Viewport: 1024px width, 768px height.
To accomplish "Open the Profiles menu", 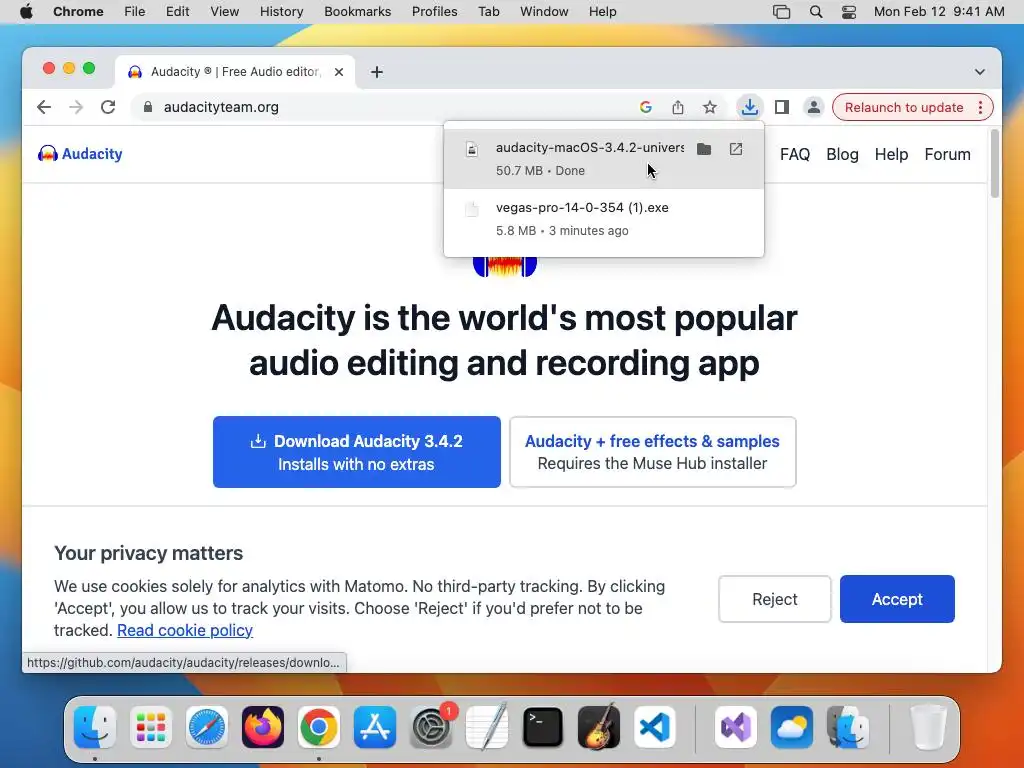I will (x=434, y=12).
